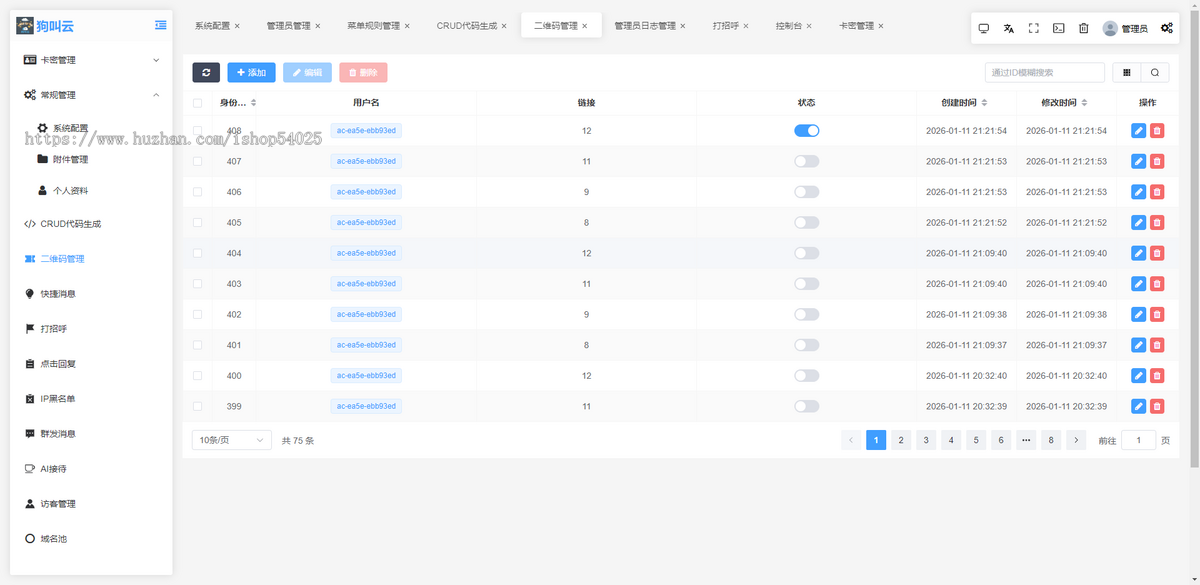The image size is (1200, 585).
Task: Toggle fullscreen mode icon
Action: click(1034, 29)
